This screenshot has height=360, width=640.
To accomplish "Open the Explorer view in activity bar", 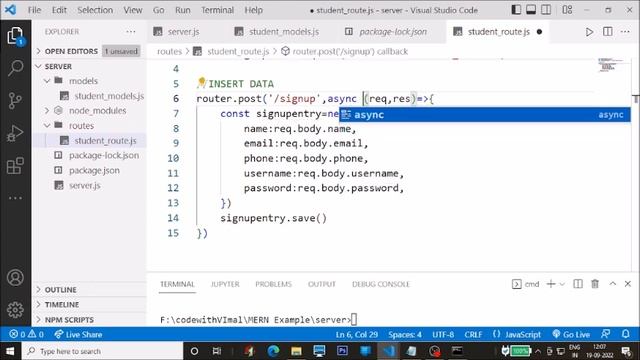I will [x=15, y=36].
